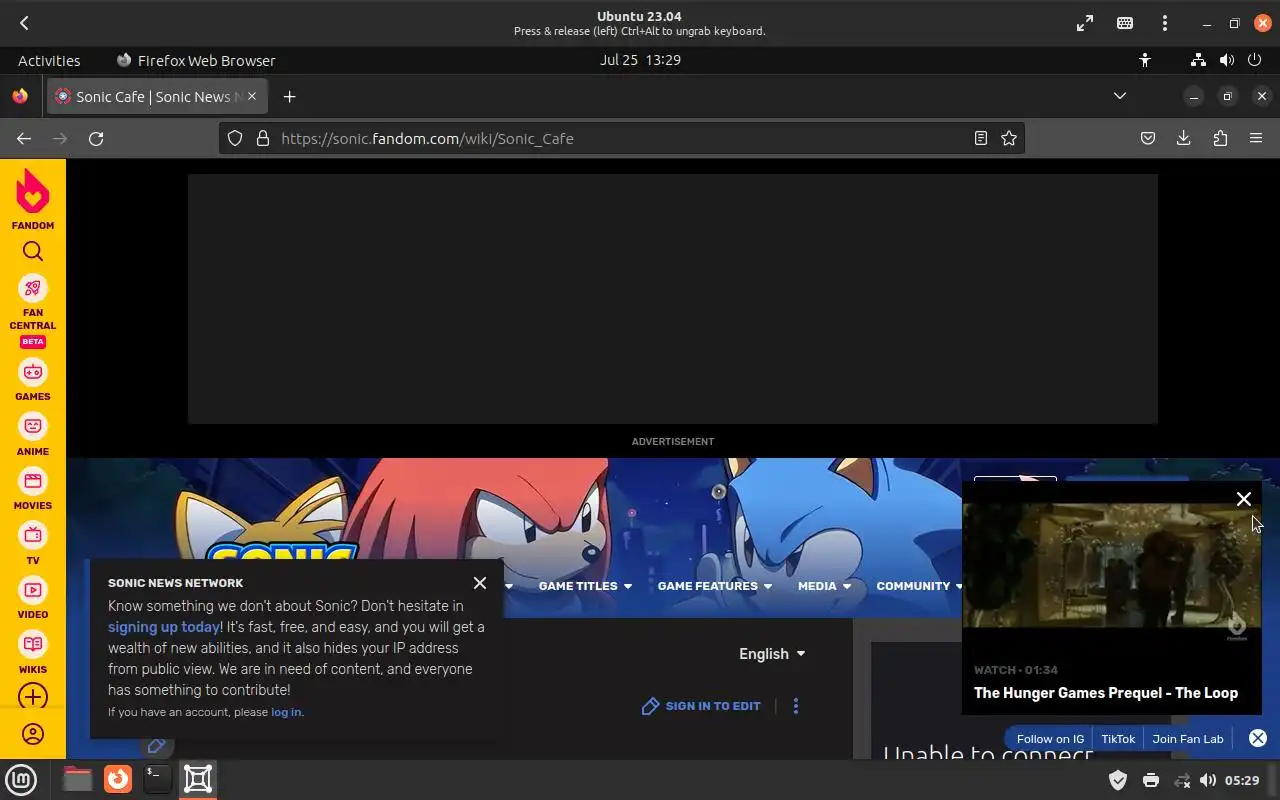Viewport: 1280px width, 800px height.
Task: Open more page actions three-dot menu
Action: [x=796, y=706]
